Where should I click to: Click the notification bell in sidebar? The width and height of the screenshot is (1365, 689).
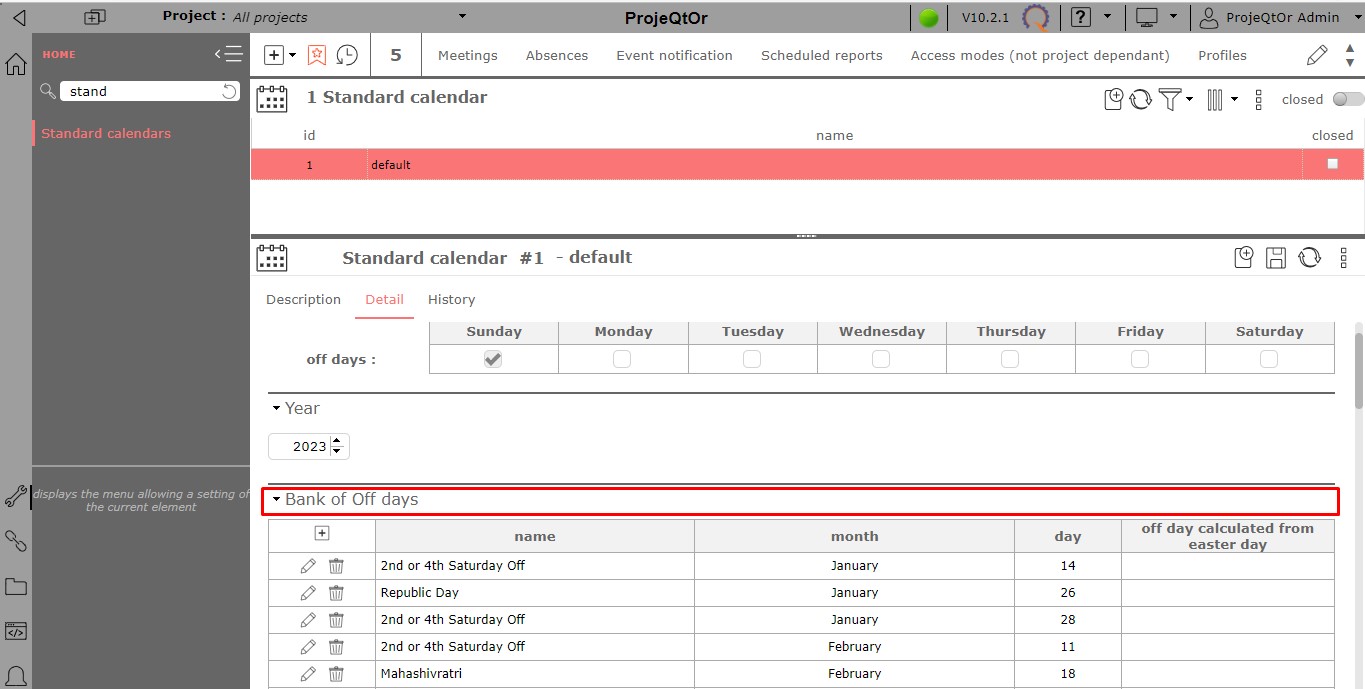[16, 677]
